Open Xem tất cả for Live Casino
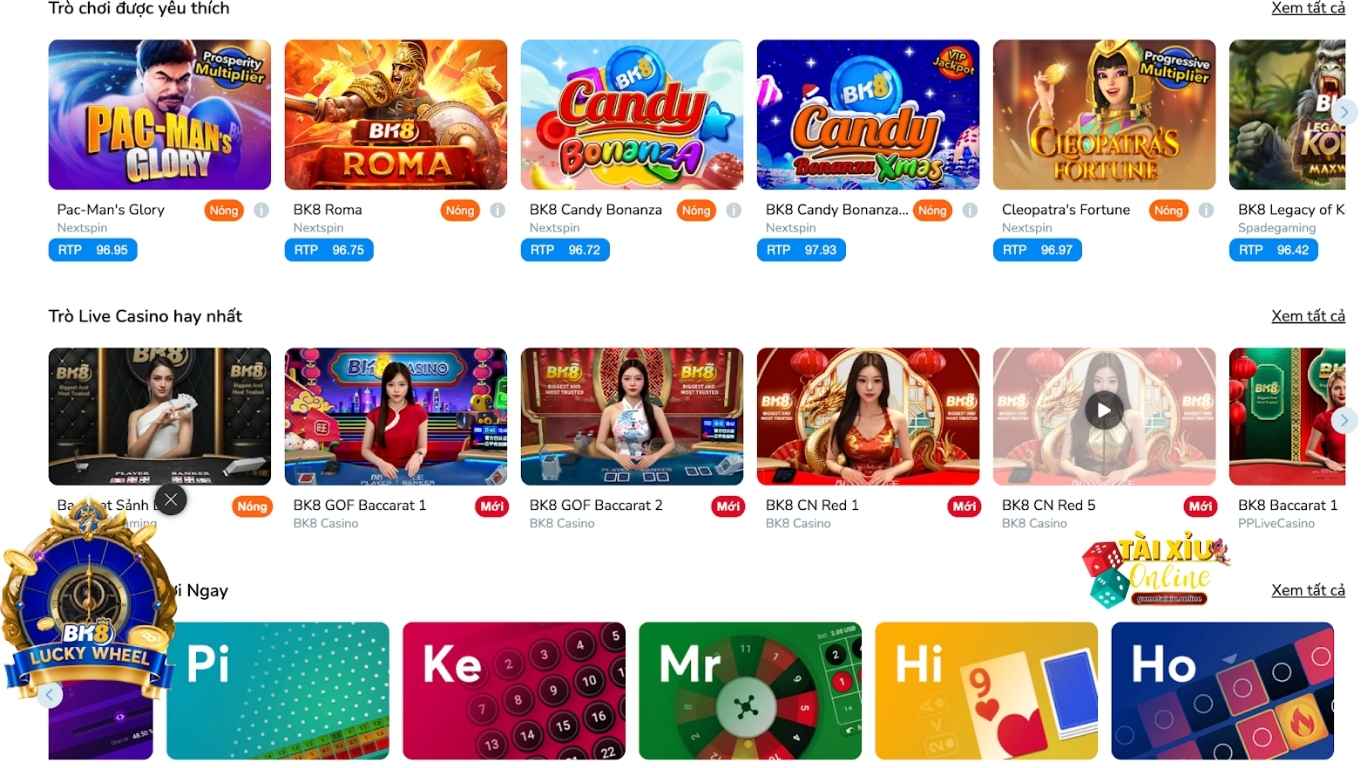This screenshot has width=1366, height=768. [1308, 316]
